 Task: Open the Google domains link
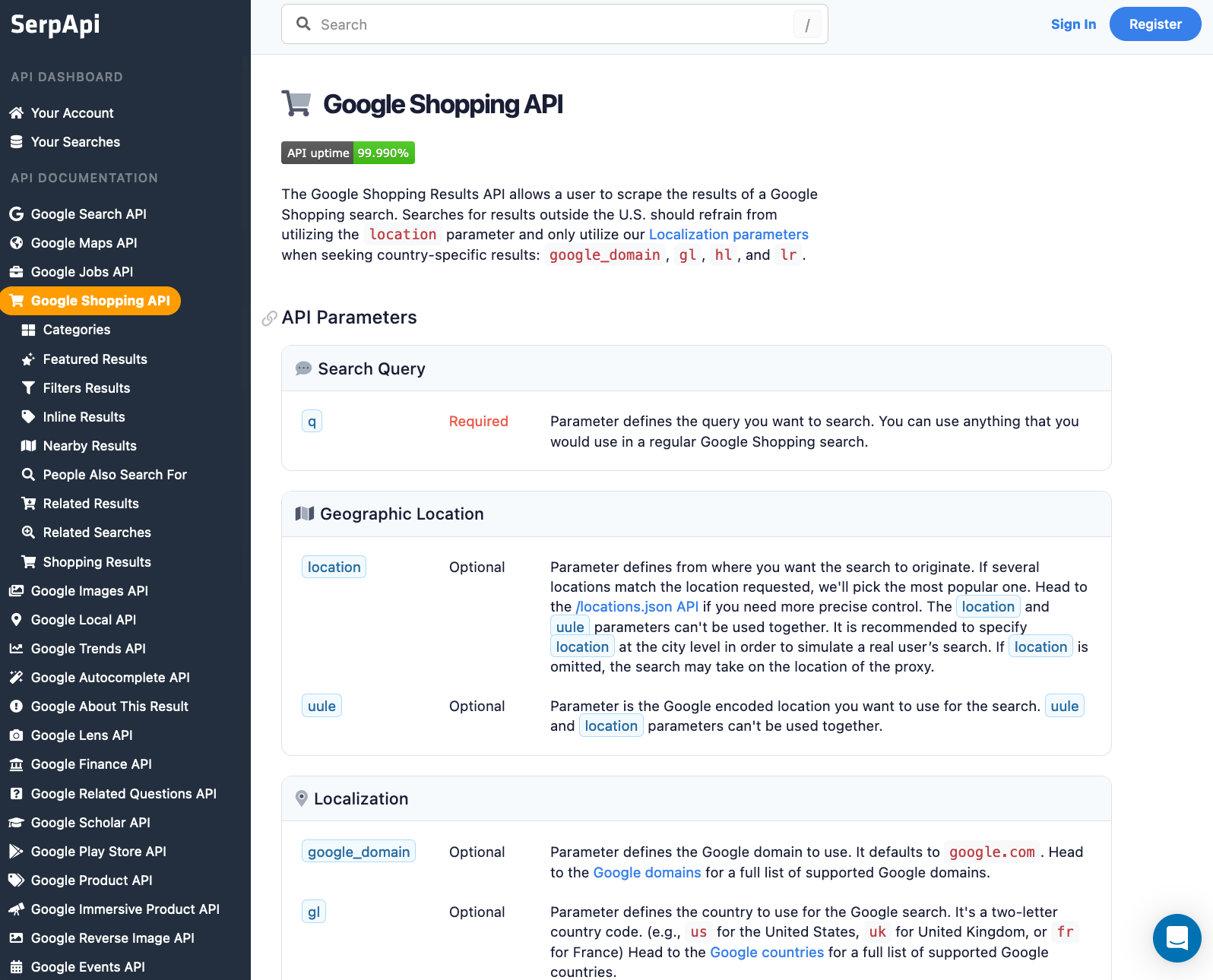647,873
